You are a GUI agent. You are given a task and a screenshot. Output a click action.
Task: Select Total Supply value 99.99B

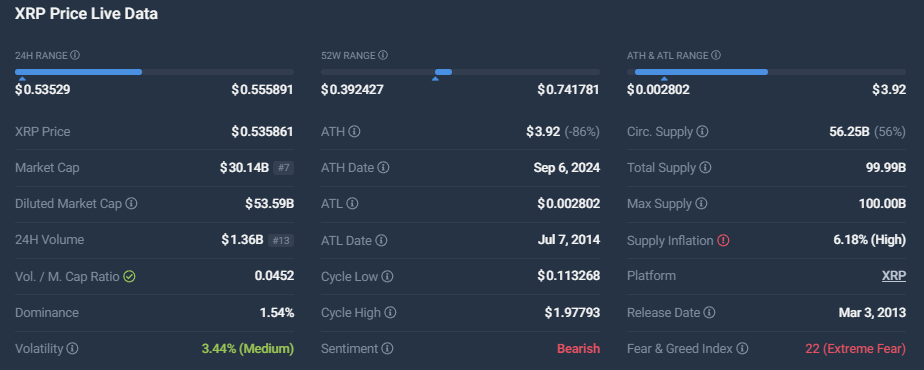886,168
